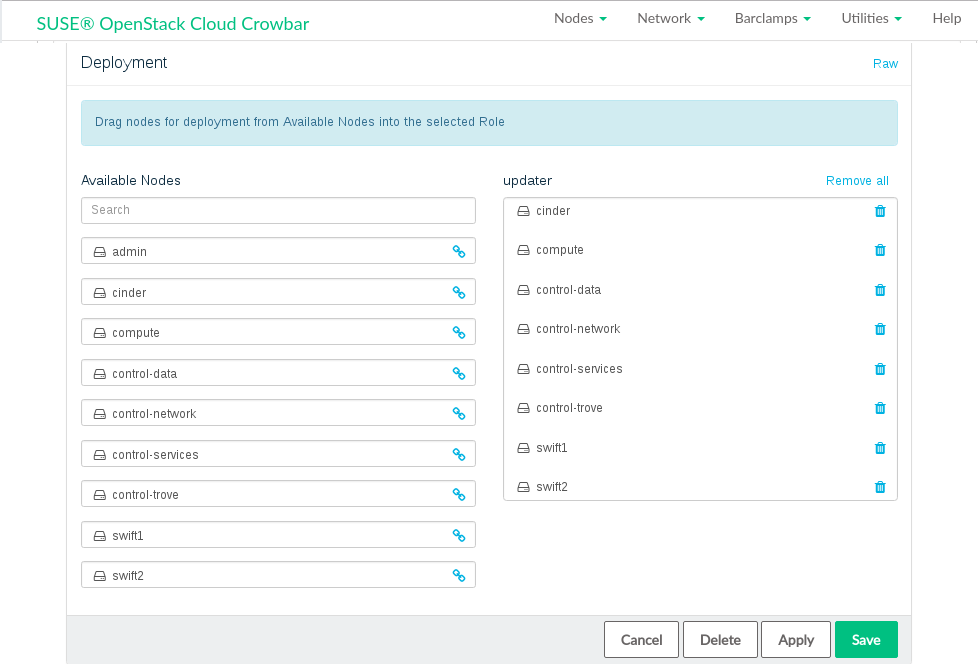The image size is (978, 664).
Task: Trash the control-network entry in updater
Action: pos(880,329)
